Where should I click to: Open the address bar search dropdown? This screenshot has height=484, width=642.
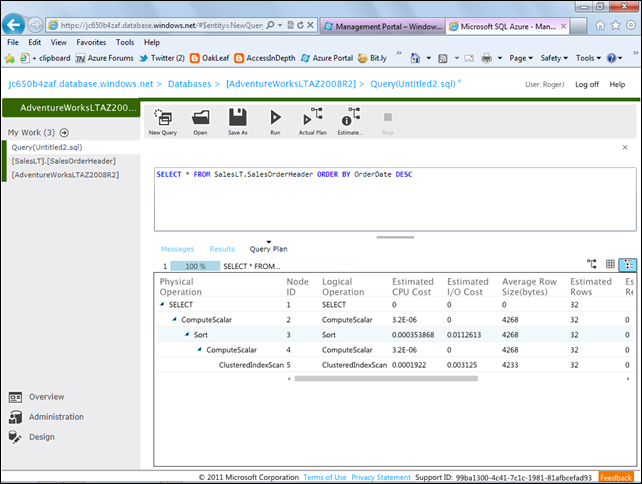(280, 25)
